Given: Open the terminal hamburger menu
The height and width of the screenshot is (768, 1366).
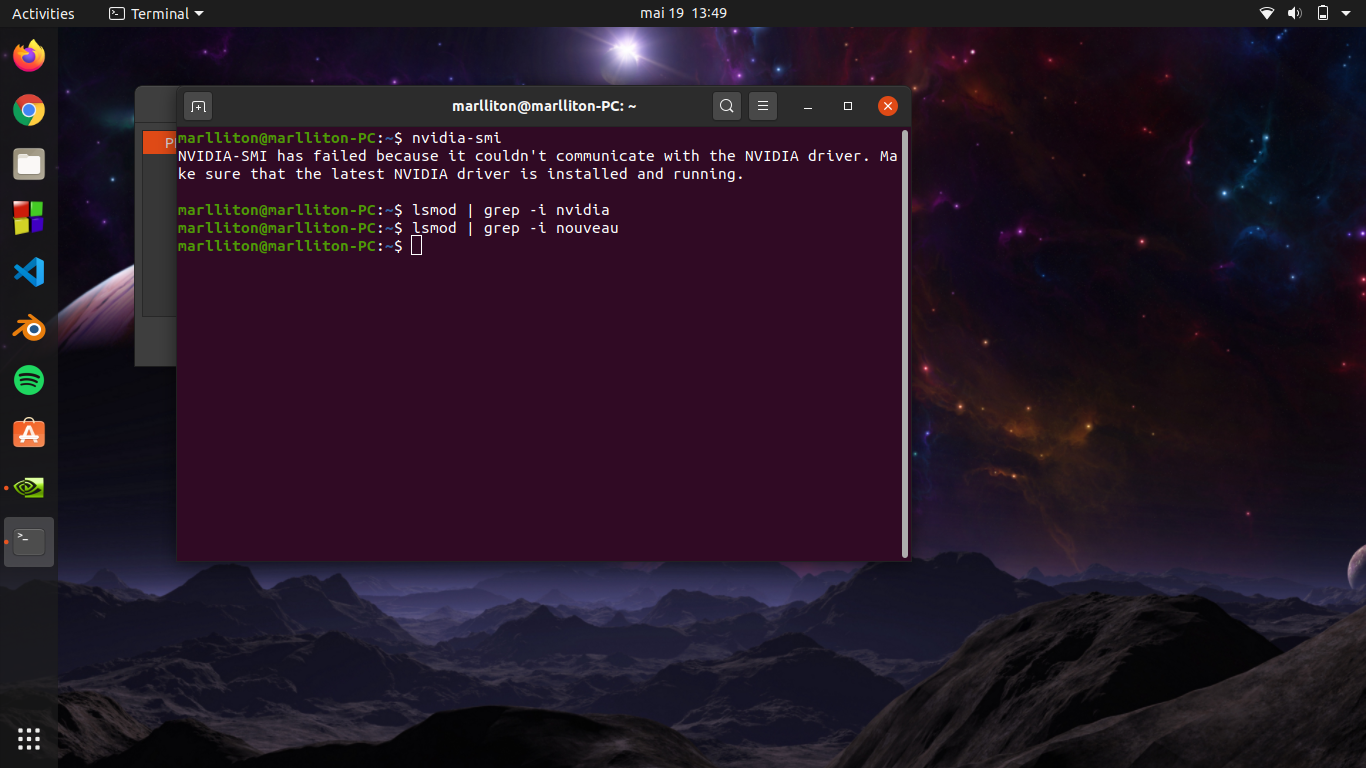Looking at the screenshot, I should 763,106.
